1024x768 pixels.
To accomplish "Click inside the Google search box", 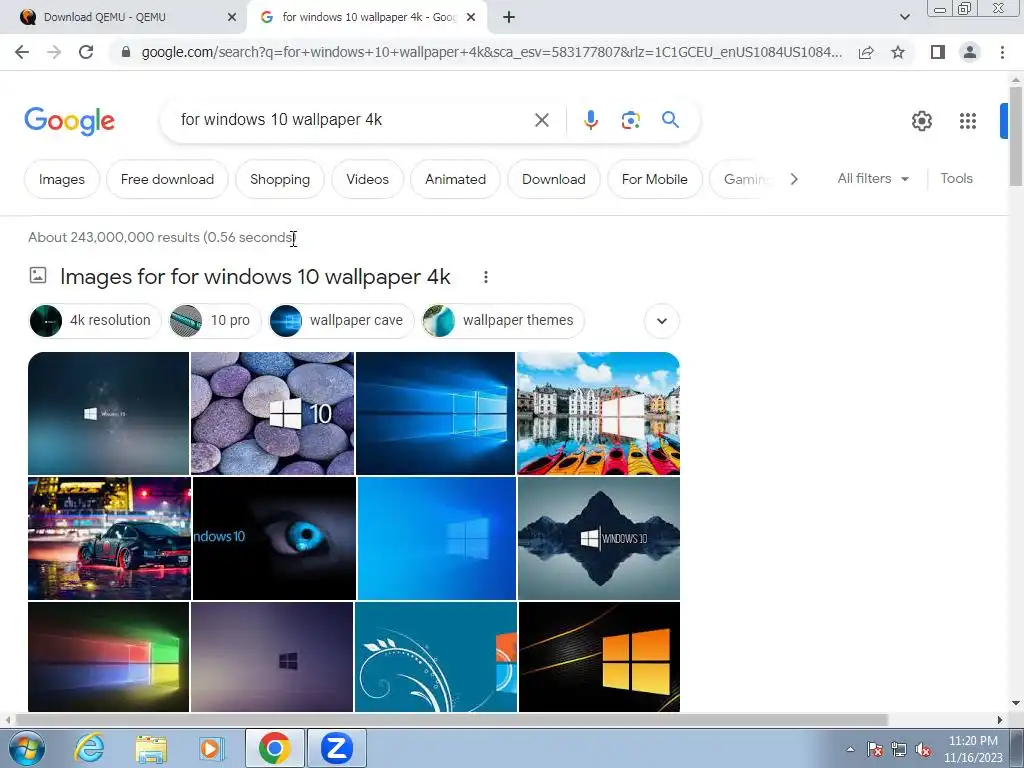I will click(353, 120).
